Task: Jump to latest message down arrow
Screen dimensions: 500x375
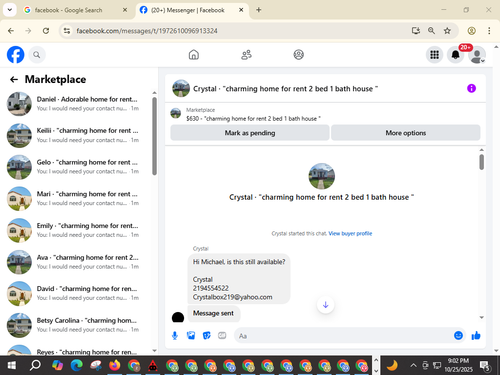Action: [x=326, y=305]
